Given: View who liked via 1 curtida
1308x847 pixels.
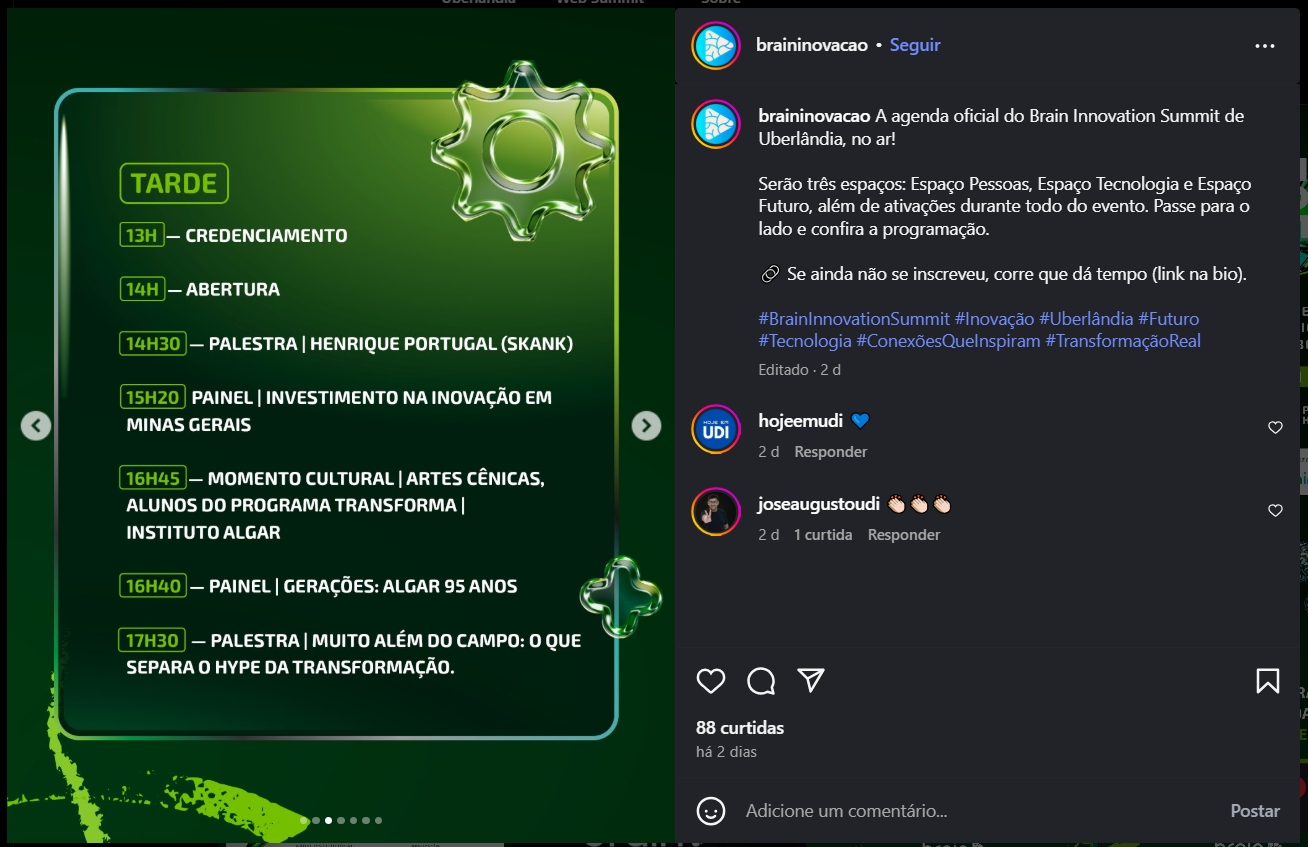Looking at the screenshot, I should pyautogui.click(x=823, y=535).
